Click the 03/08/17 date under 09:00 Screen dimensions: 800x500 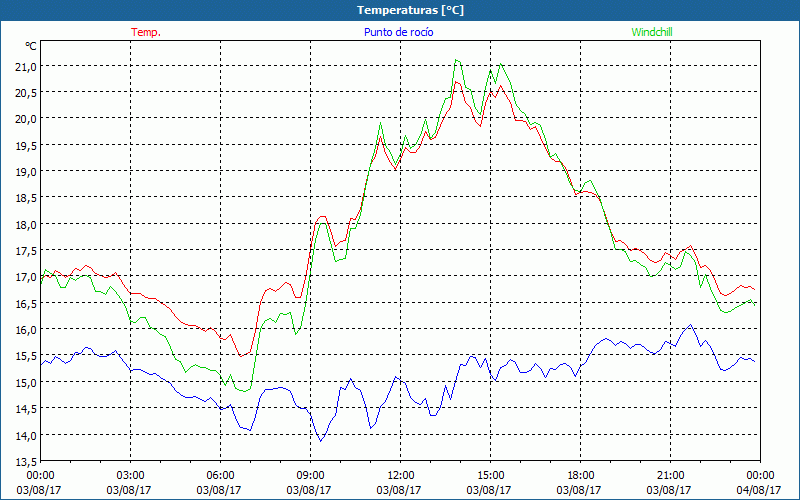click(x=309, y=490)
